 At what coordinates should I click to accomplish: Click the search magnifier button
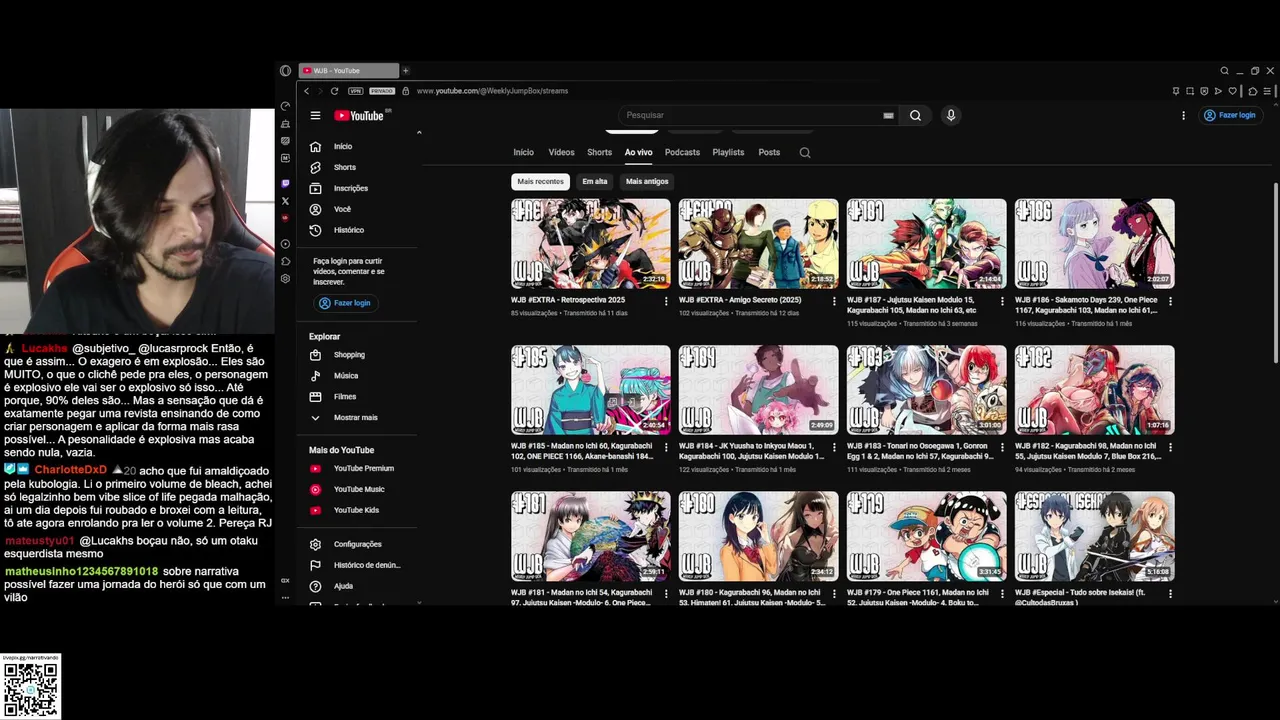coord(915,115)
